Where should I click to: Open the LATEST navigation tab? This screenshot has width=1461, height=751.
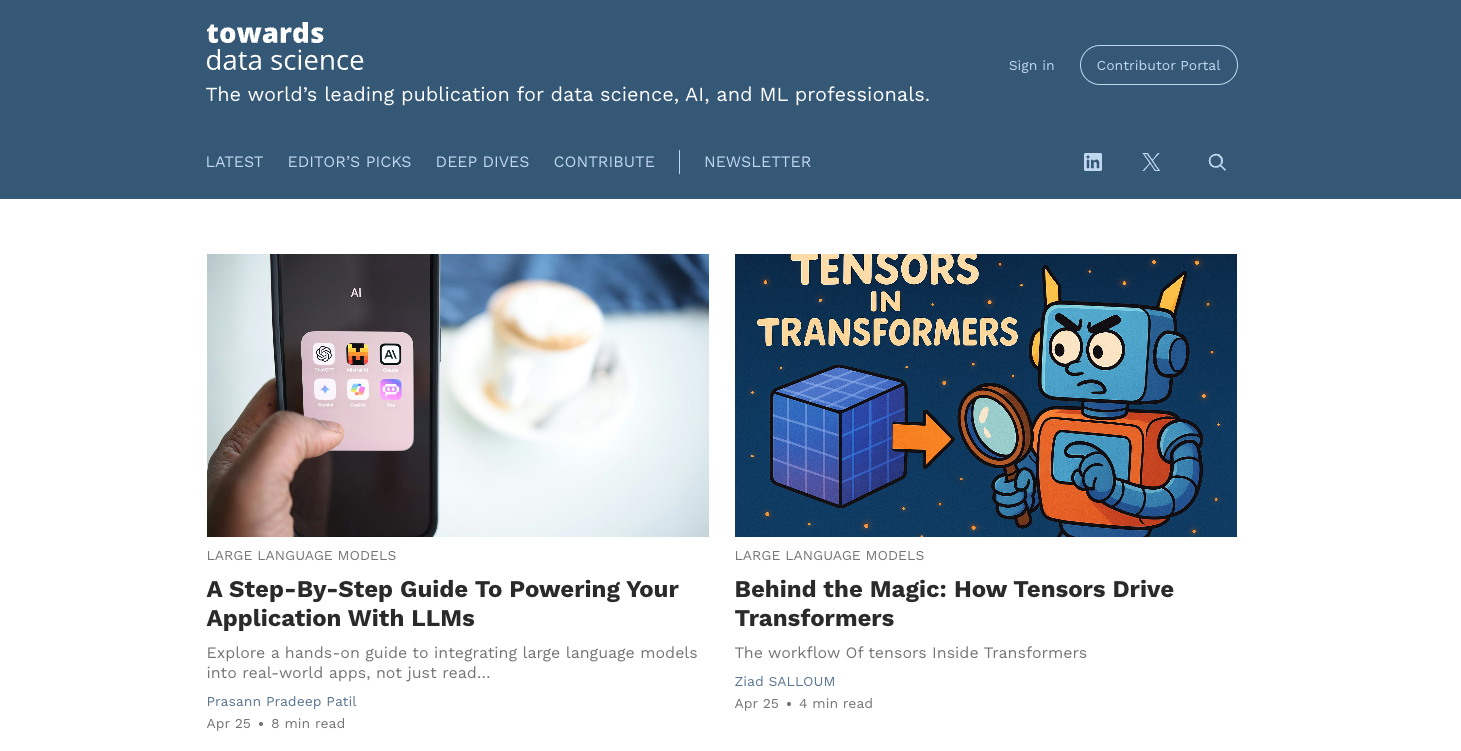(234, 162)
